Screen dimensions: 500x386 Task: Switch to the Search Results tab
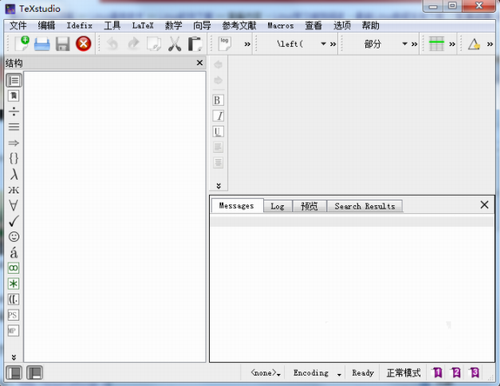pos(365,206)
